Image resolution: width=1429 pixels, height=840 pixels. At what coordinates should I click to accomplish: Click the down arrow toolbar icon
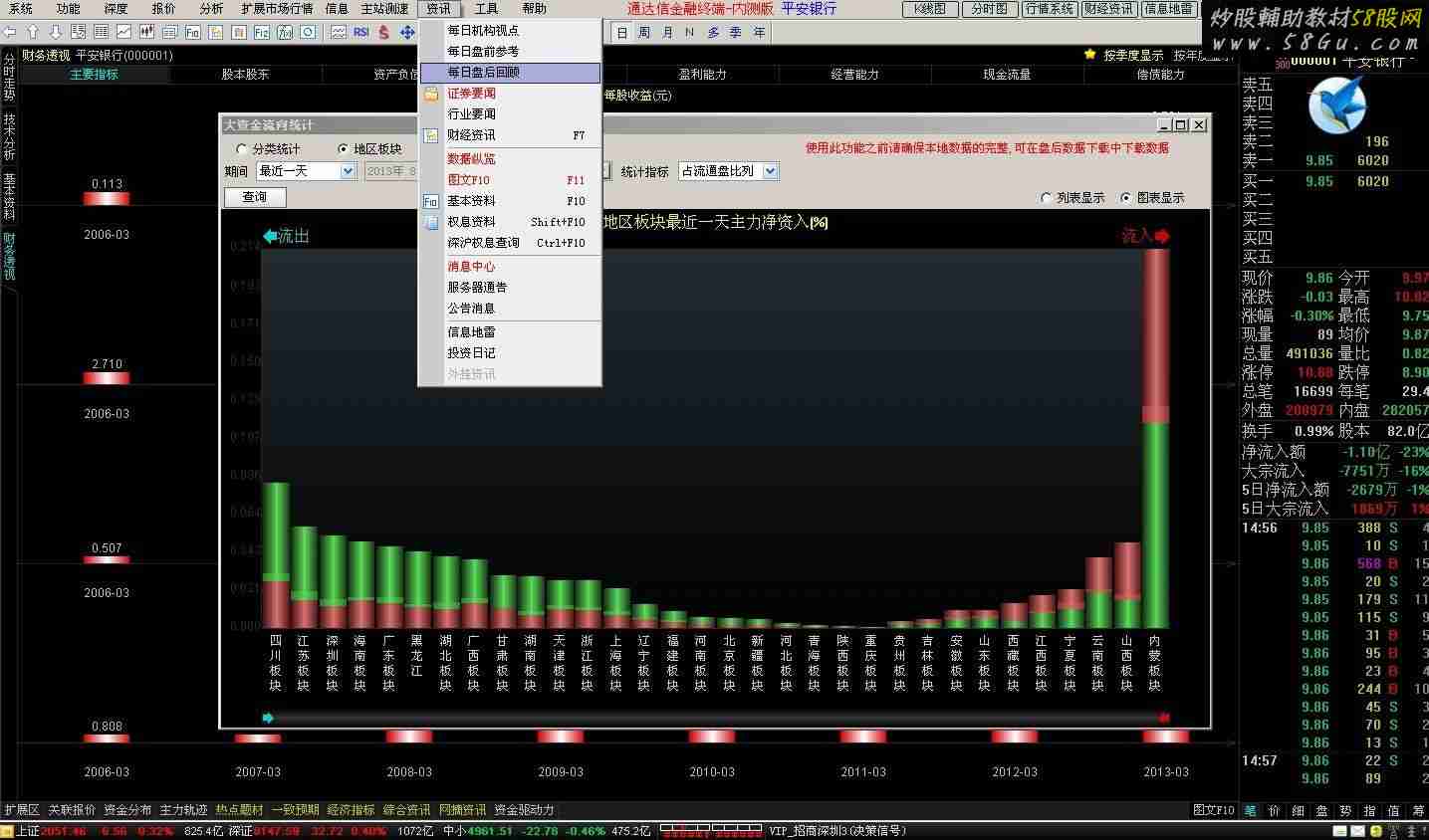pos(56,32)
